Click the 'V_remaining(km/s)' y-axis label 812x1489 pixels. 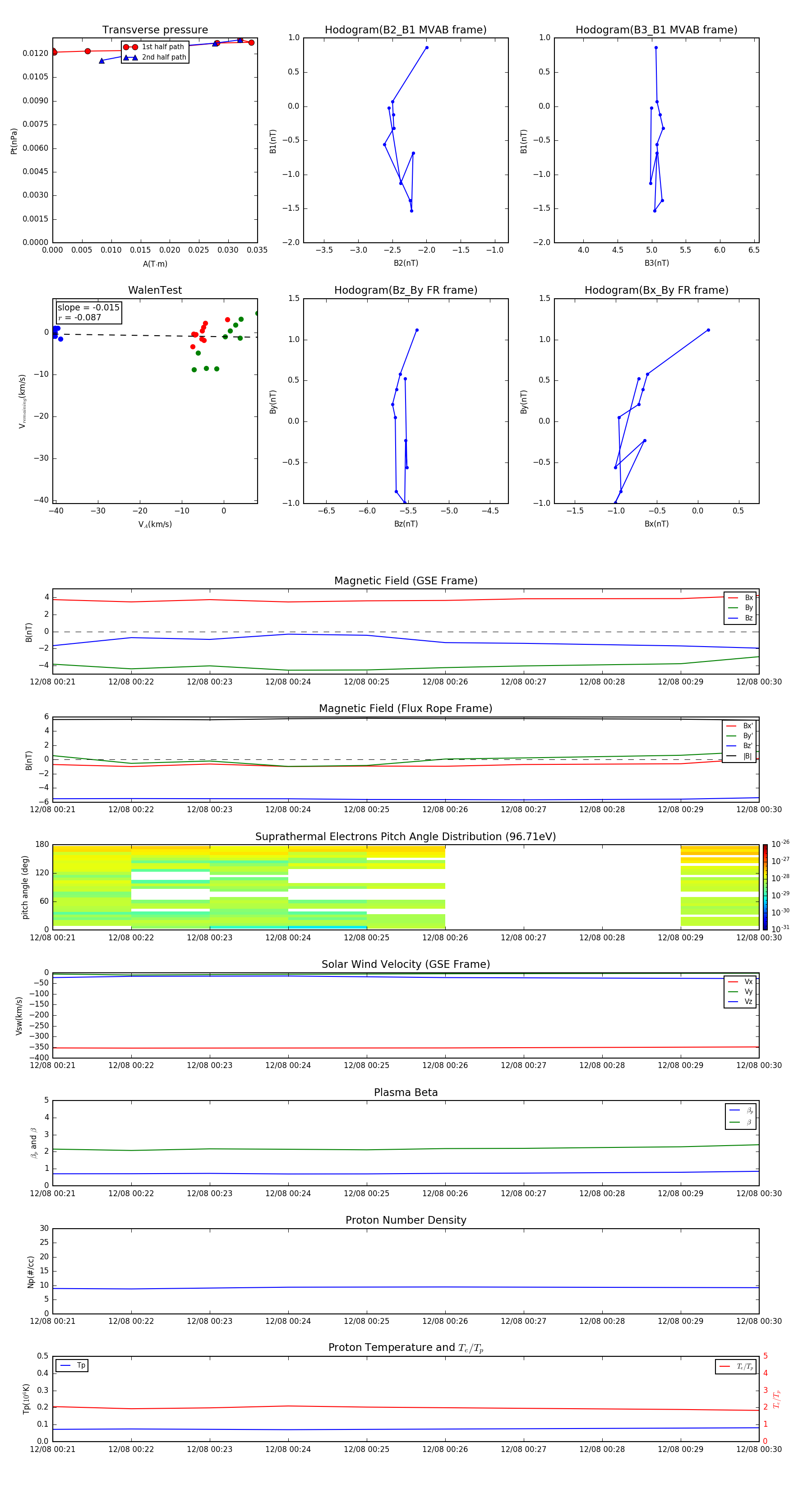[x=22, y=401]
